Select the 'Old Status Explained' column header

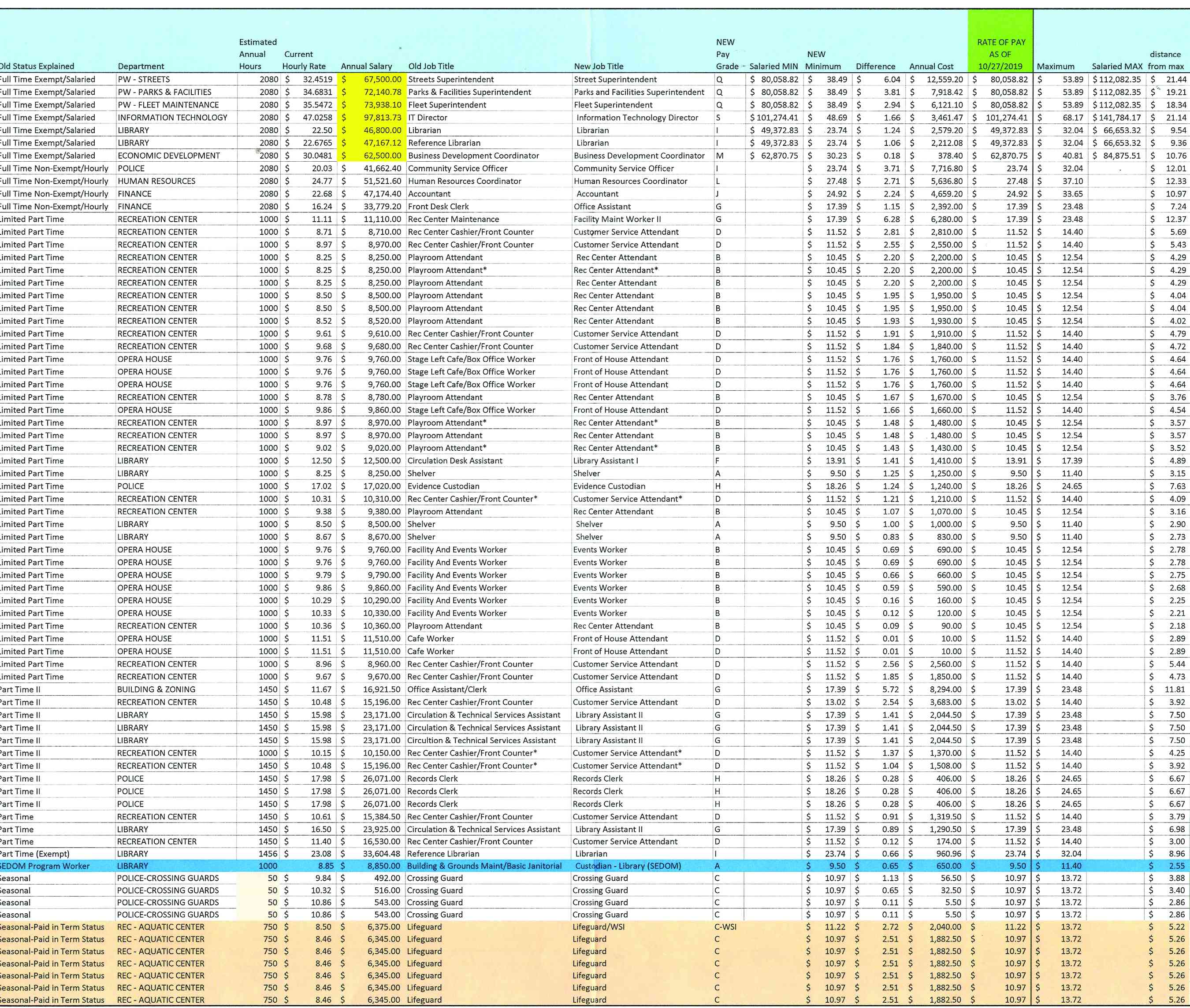tap(37, 66)
